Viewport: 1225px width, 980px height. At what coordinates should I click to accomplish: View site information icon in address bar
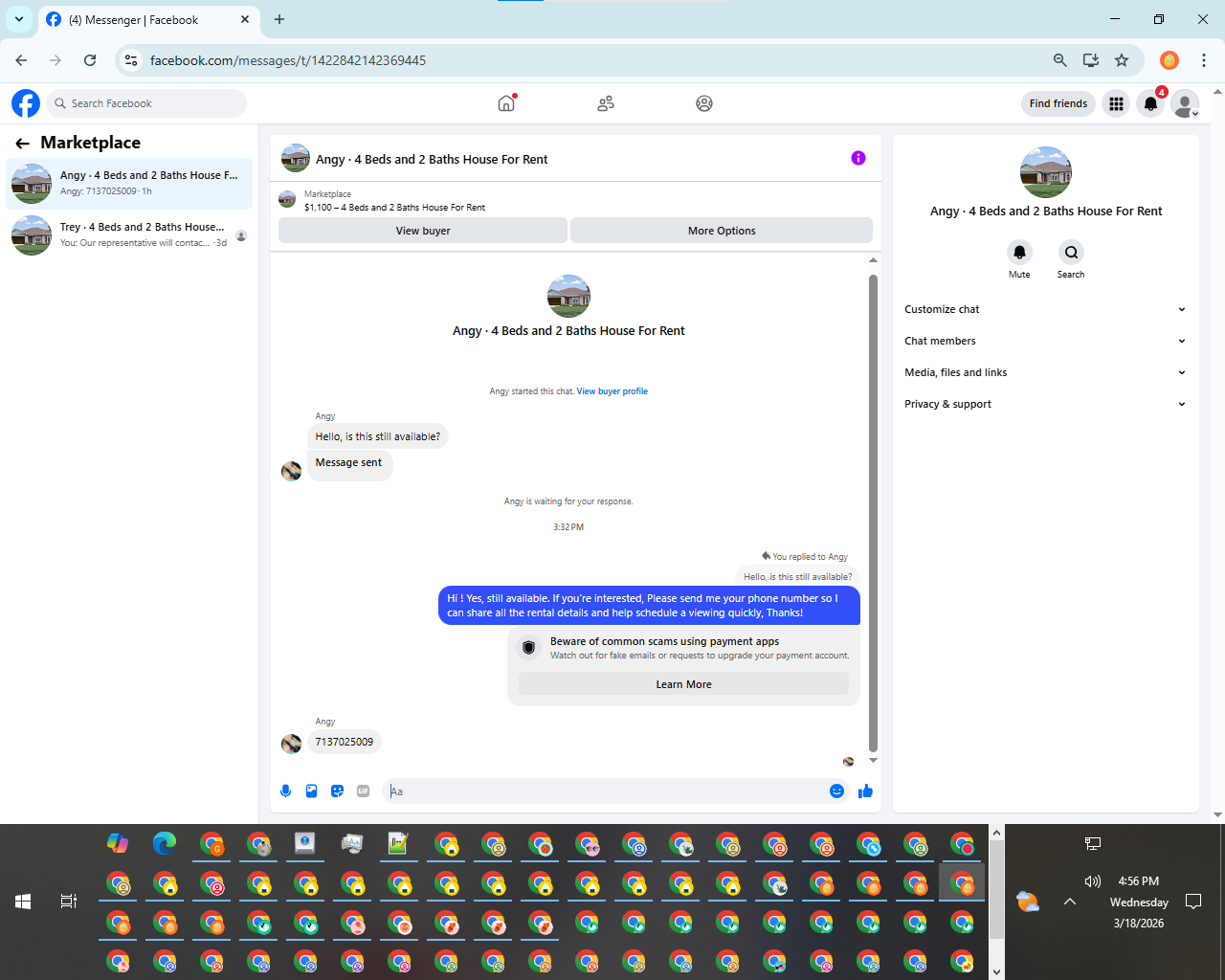[x=131, y=60]
